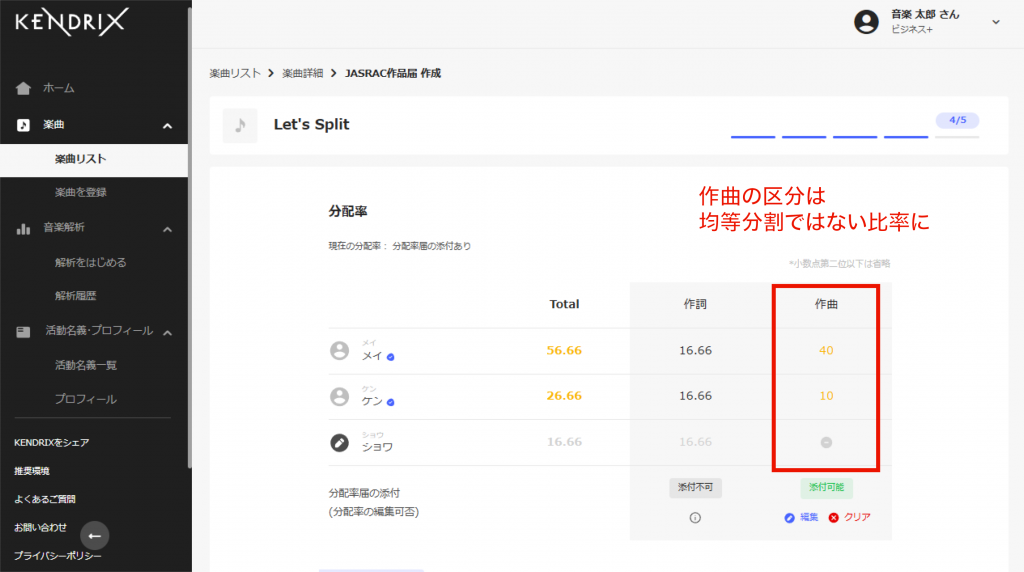Collapse the 楽曲 sidebar section
1024x572 pixels.
[x=167, y=126]
